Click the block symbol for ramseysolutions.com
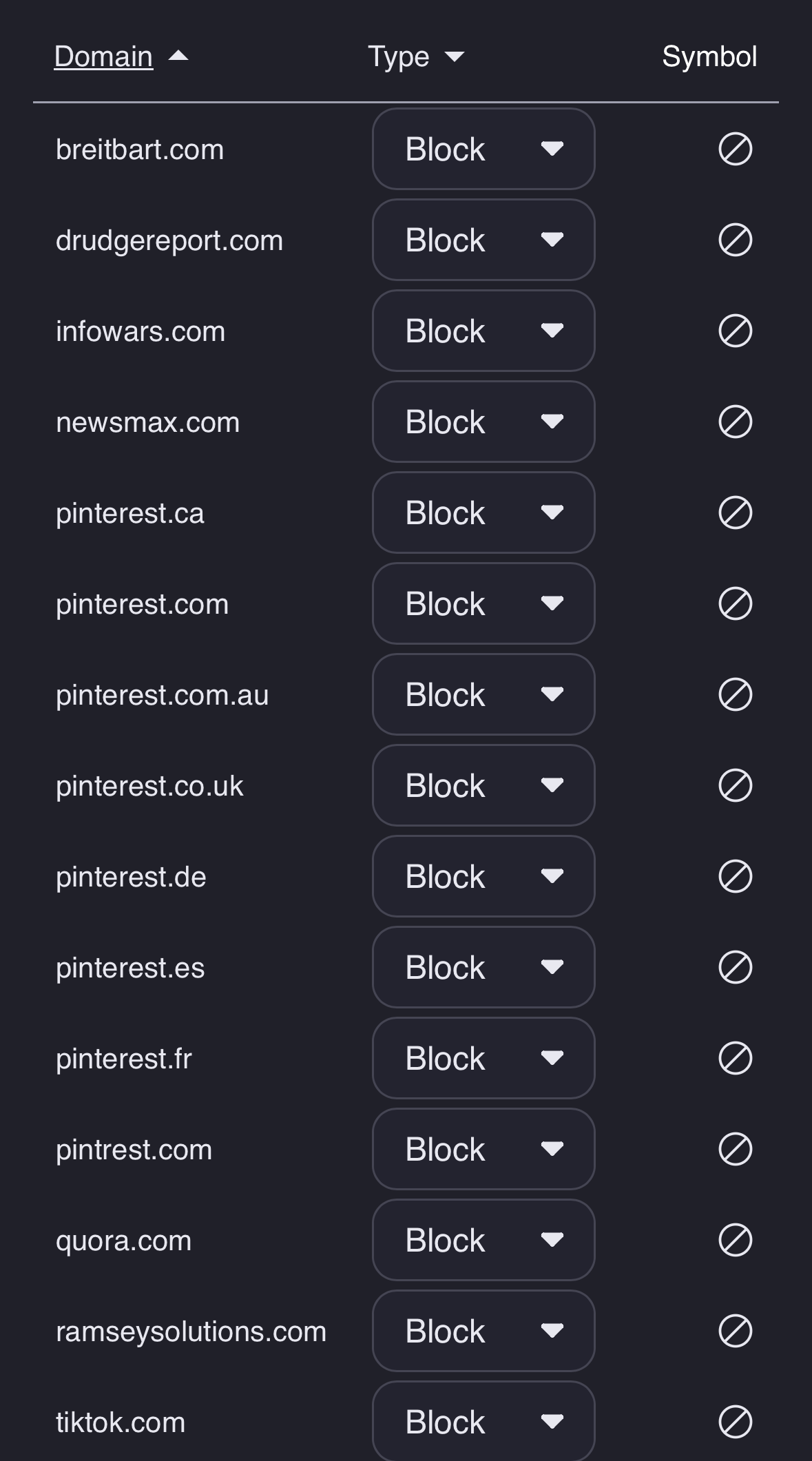Screen dimensions: 812x1461 pyautogui.click(x=735, y=1332)
